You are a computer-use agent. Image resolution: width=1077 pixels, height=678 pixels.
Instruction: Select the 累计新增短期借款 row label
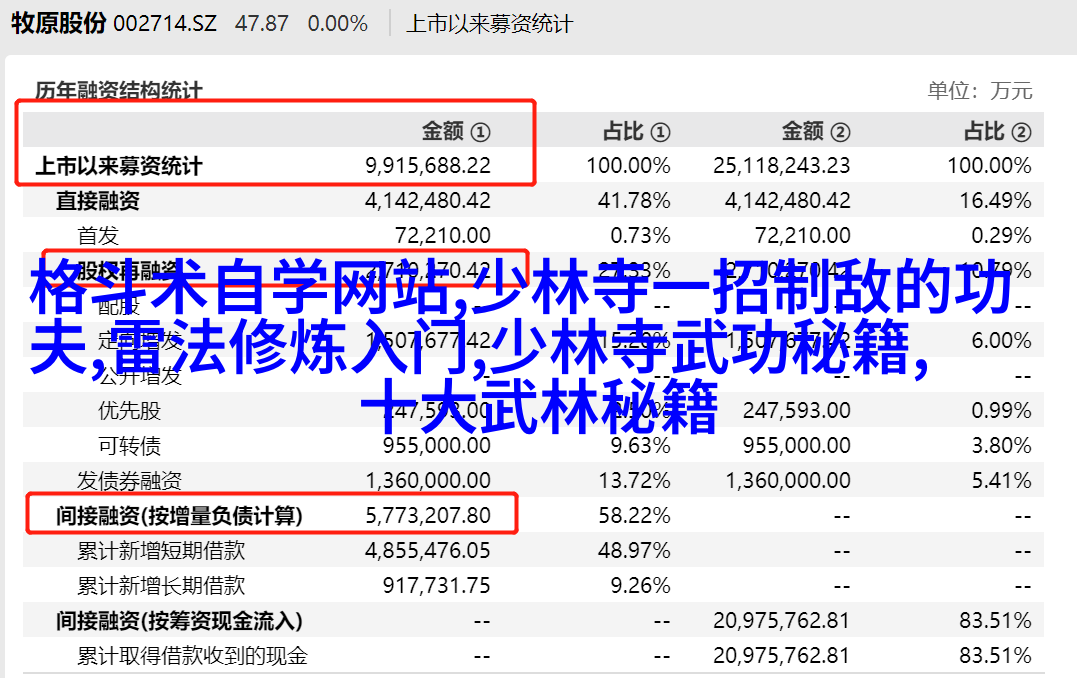[161, 551]
